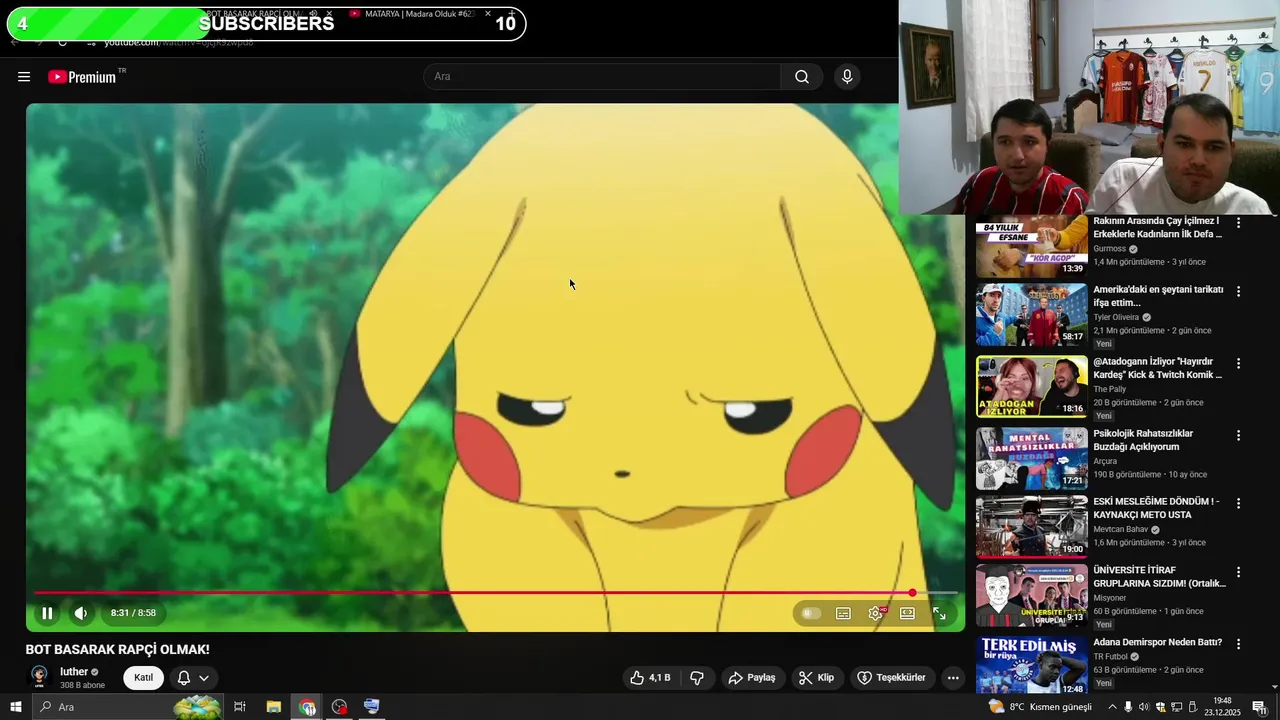Open options for Adana Demirspor video
Viewport: 1280px width, 720px height.
[x=1238, y=644]
